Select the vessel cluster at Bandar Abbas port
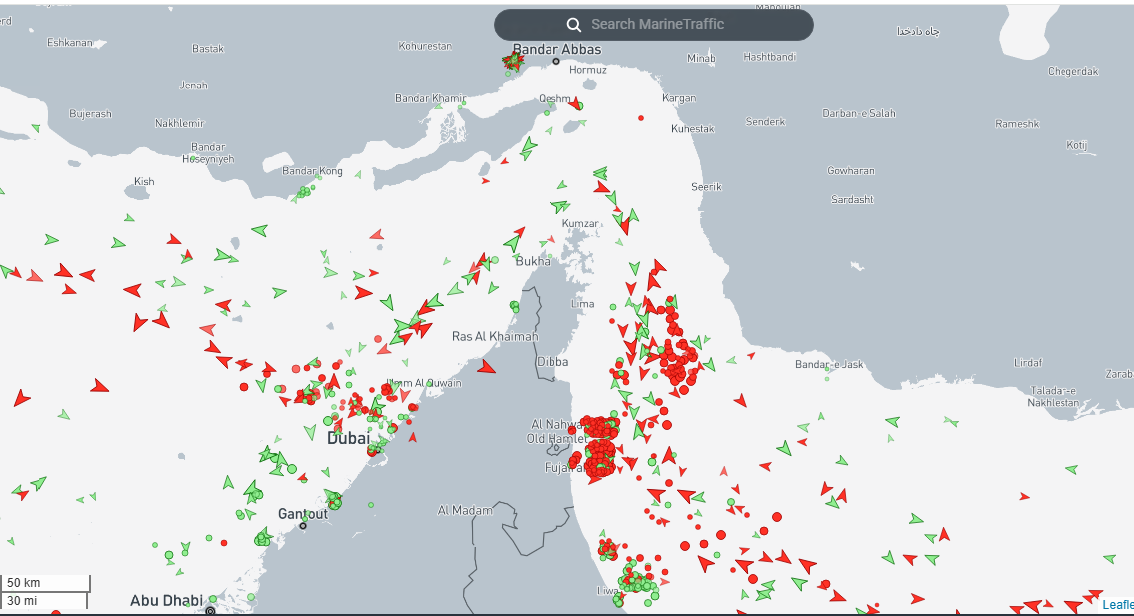The image size is (1134, 616). tap(513, 61)
